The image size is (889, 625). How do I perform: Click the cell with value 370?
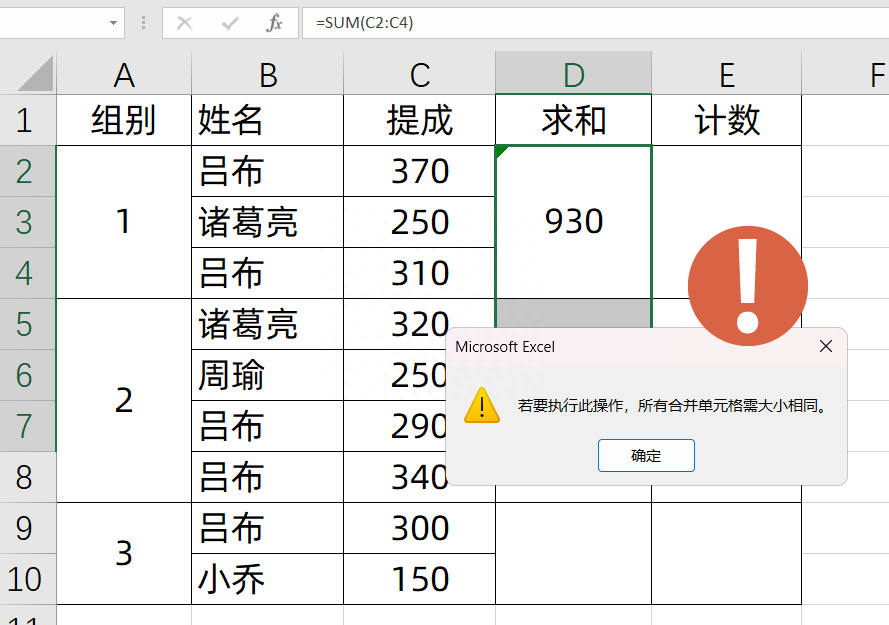(x=419, y=171)
